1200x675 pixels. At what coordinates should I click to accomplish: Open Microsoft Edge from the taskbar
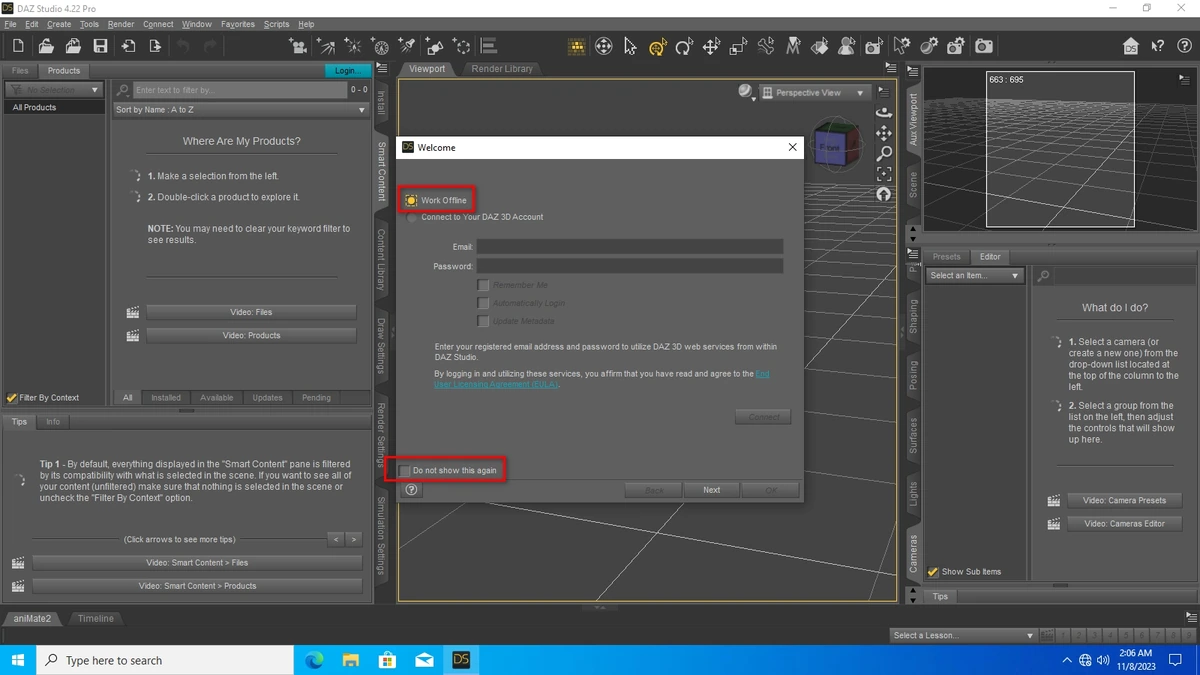tap(314, 660)
